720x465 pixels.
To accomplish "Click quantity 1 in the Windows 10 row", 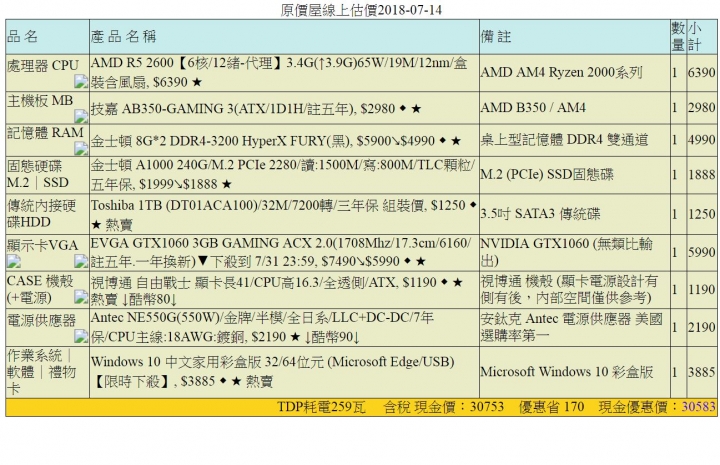I will (x=675, y=372).
